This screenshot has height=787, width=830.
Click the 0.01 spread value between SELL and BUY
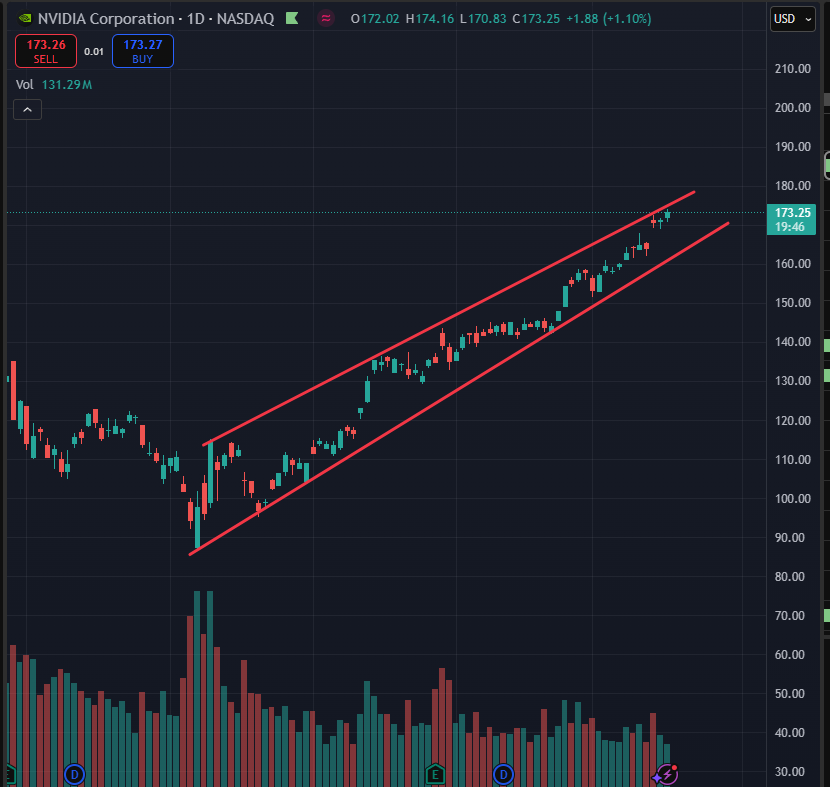click(x=94, y=51)
